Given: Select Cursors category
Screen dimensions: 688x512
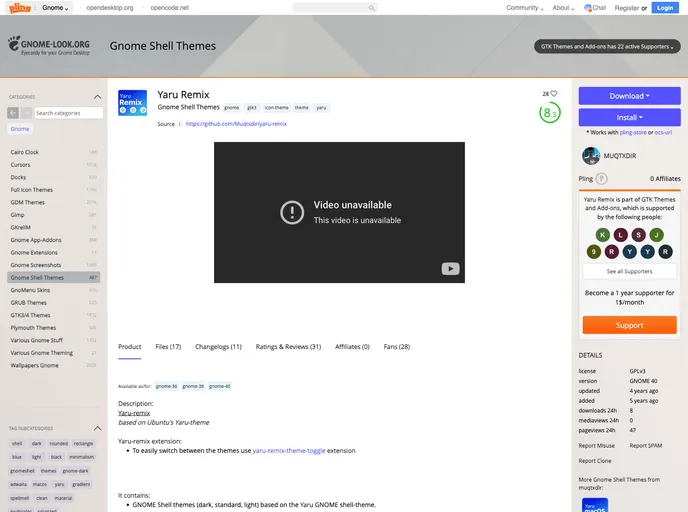Looking at the screenshot, I should (x=54, y=165).
